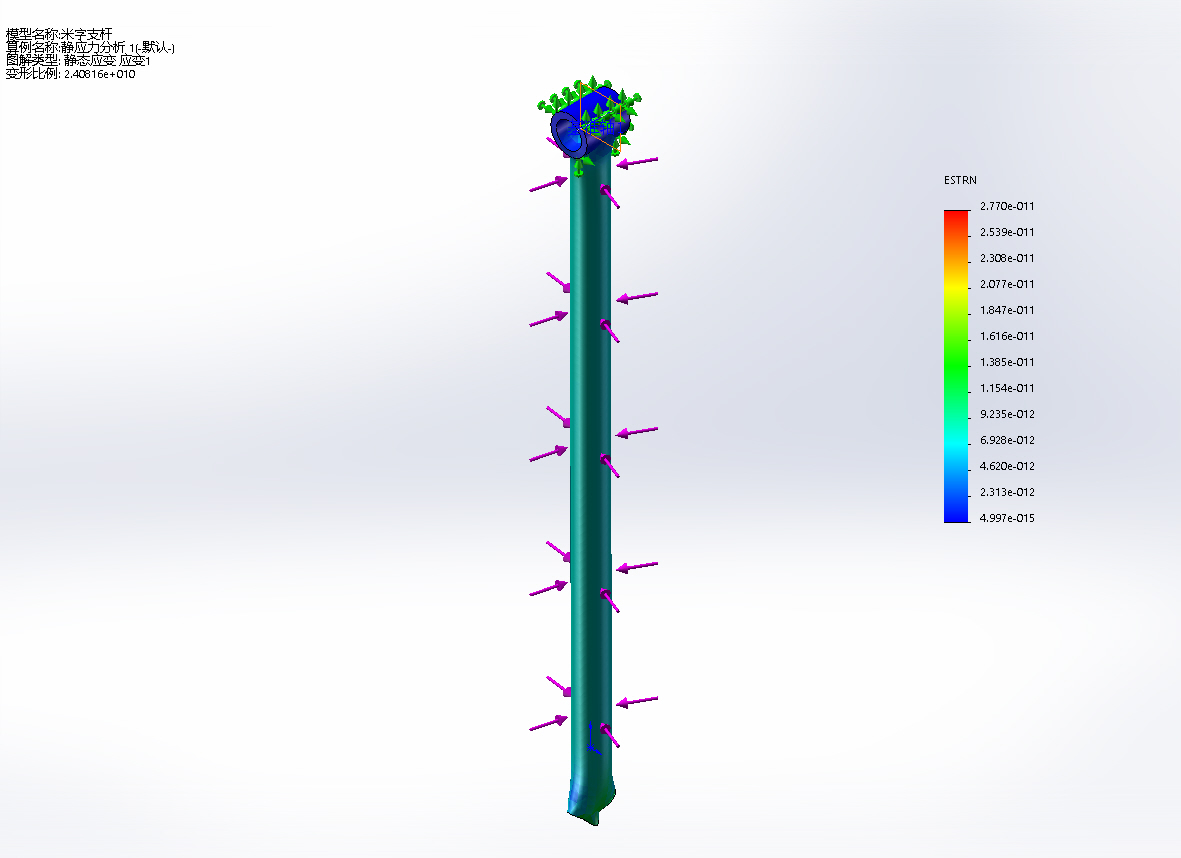Select the maximum legend value 2.770e-011
1181x858 pixels.
[1007, 206]
